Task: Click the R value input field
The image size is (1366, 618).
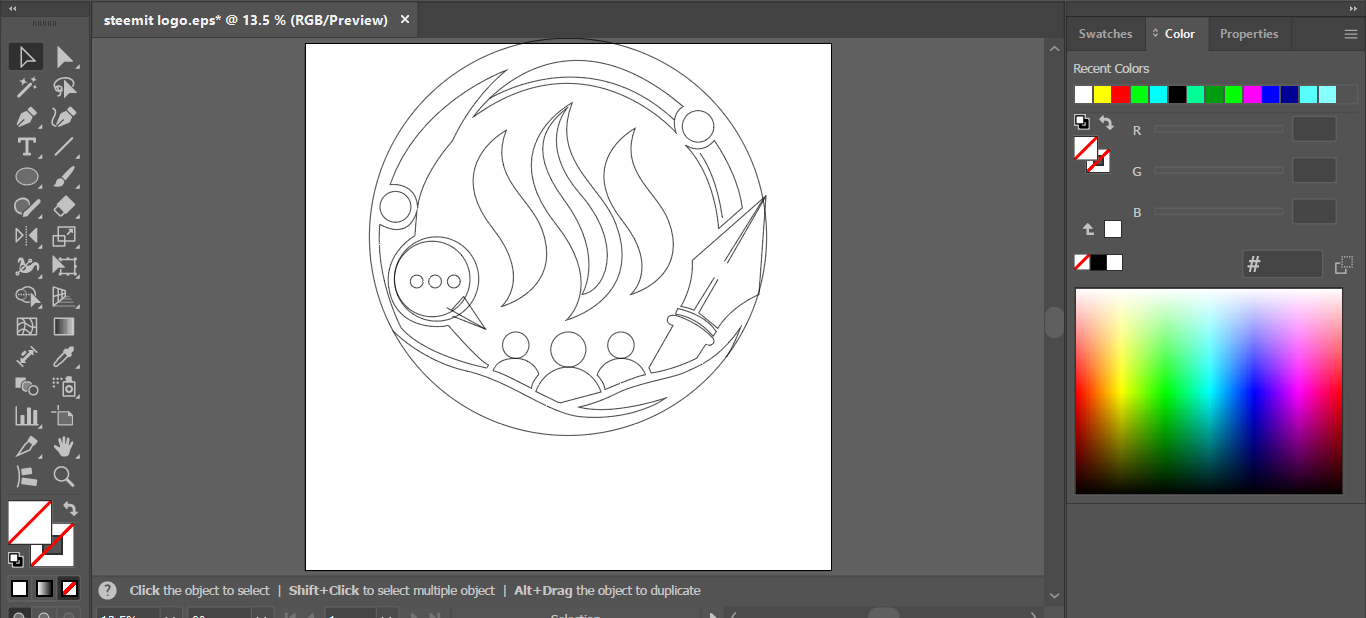Action: tap(1314, 129)
